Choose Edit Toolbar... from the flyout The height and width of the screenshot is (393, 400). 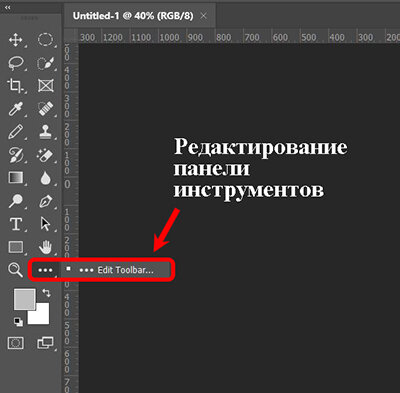(x=116, y=270)
